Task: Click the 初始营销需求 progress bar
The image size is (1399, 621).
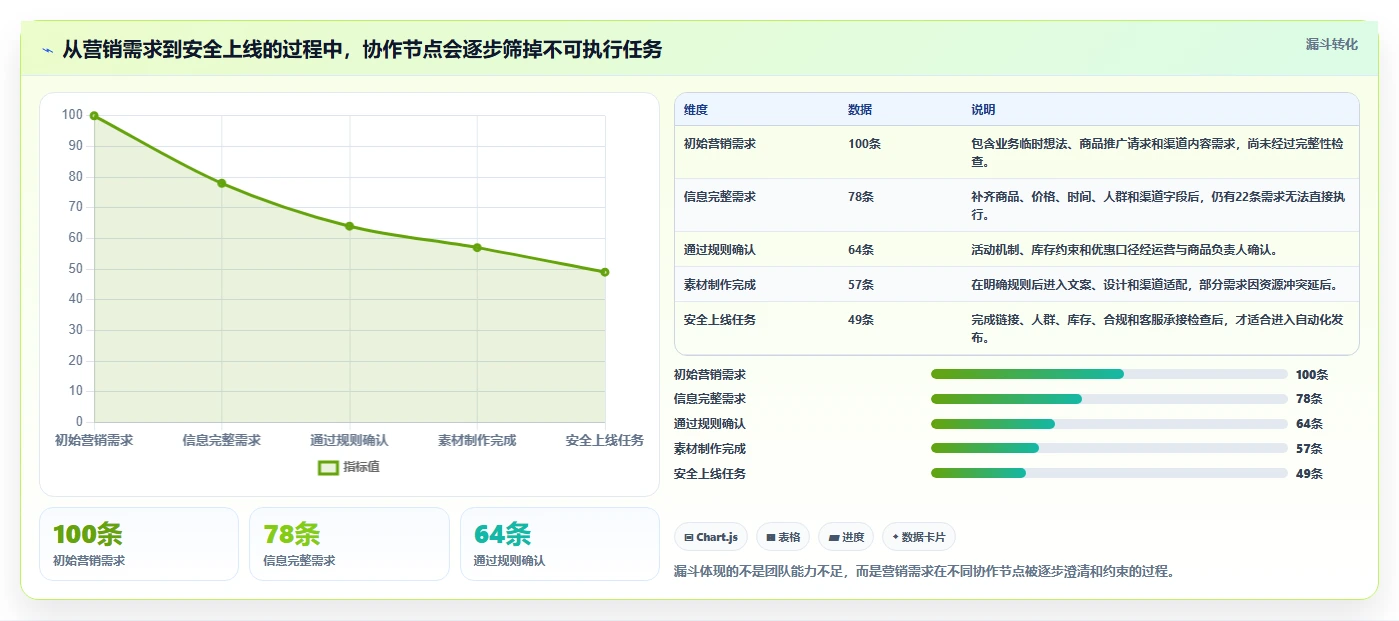Action: tap(1109, 374)
